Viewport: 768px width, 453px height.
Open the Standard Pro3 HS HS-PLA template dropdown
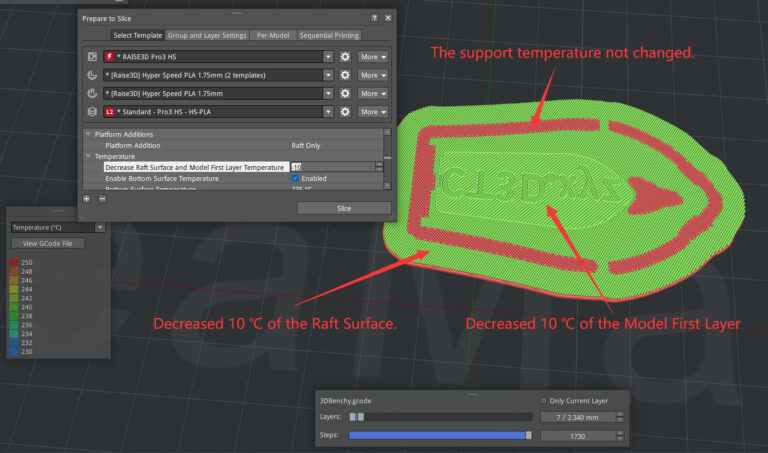pos(328,112)
